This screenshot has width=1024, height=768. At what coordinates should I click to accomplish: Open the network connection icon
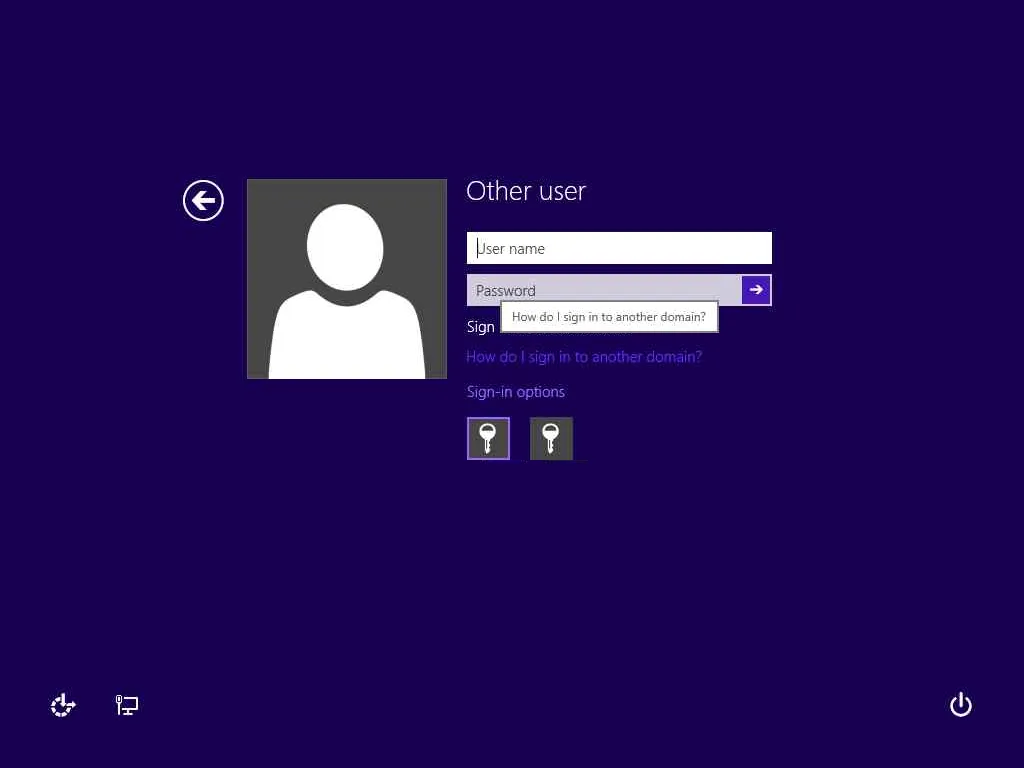pos(127,705)
